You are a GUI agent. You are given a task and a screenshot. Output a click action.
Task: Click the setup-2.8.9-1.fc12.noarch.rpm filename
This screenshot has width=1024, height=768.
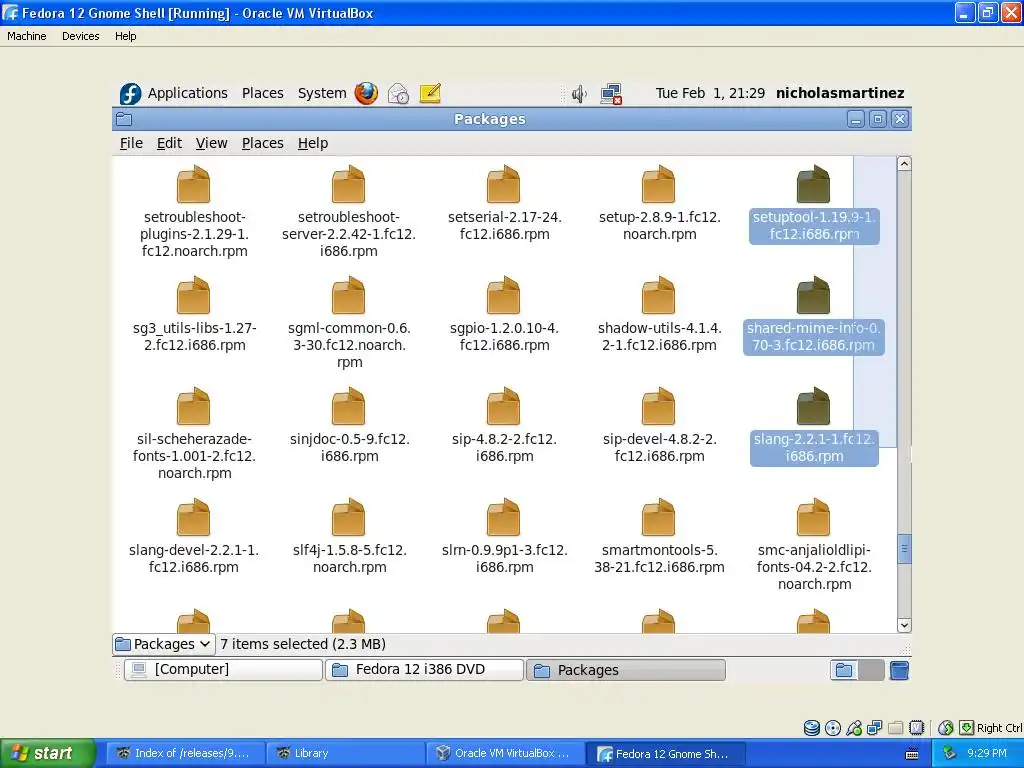660,225
